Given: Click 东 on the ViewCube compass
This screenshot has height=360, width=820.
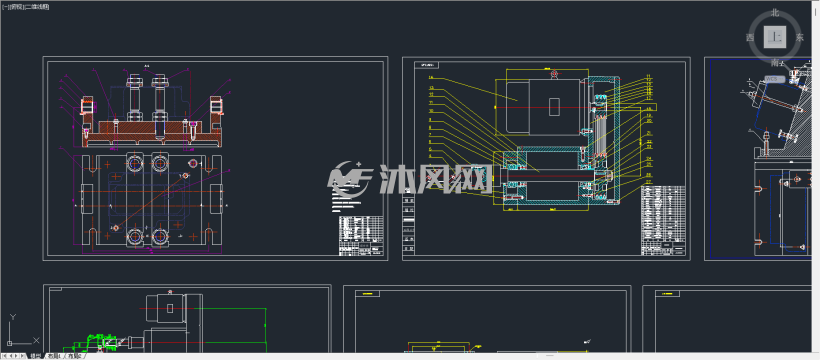Looking at the screenshot, I should click(799, 38).
